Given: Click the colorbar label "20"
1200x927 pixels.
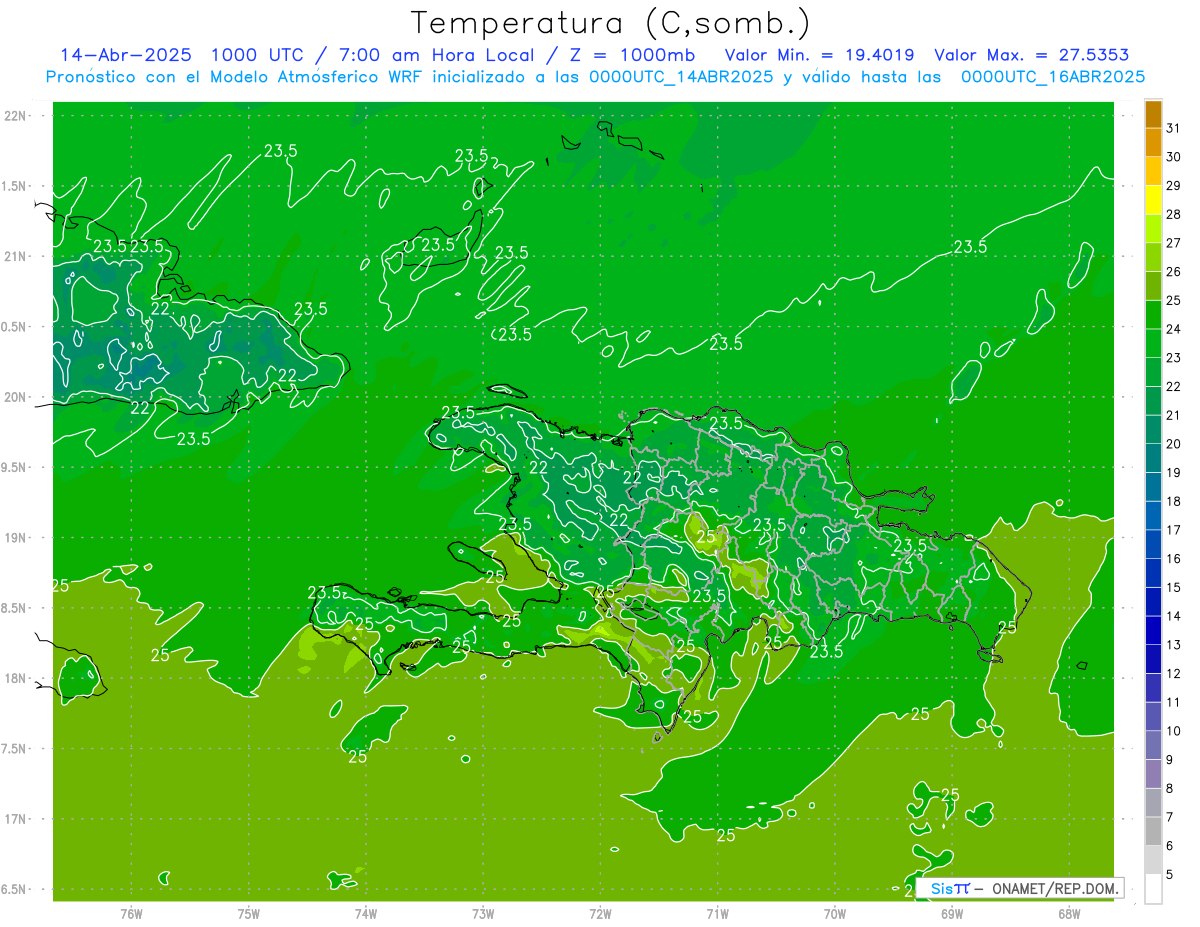Looking at the screenshot, I should [x=1174, y=444].
